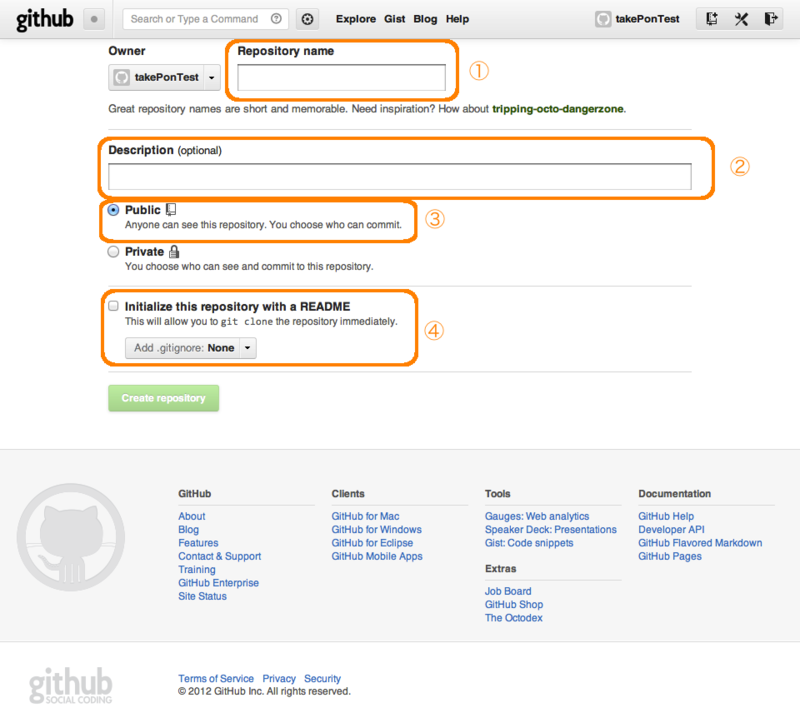Screen dimensions: 800x713
Task: Click the Octocat logo in footer
Action: point(70,537)
